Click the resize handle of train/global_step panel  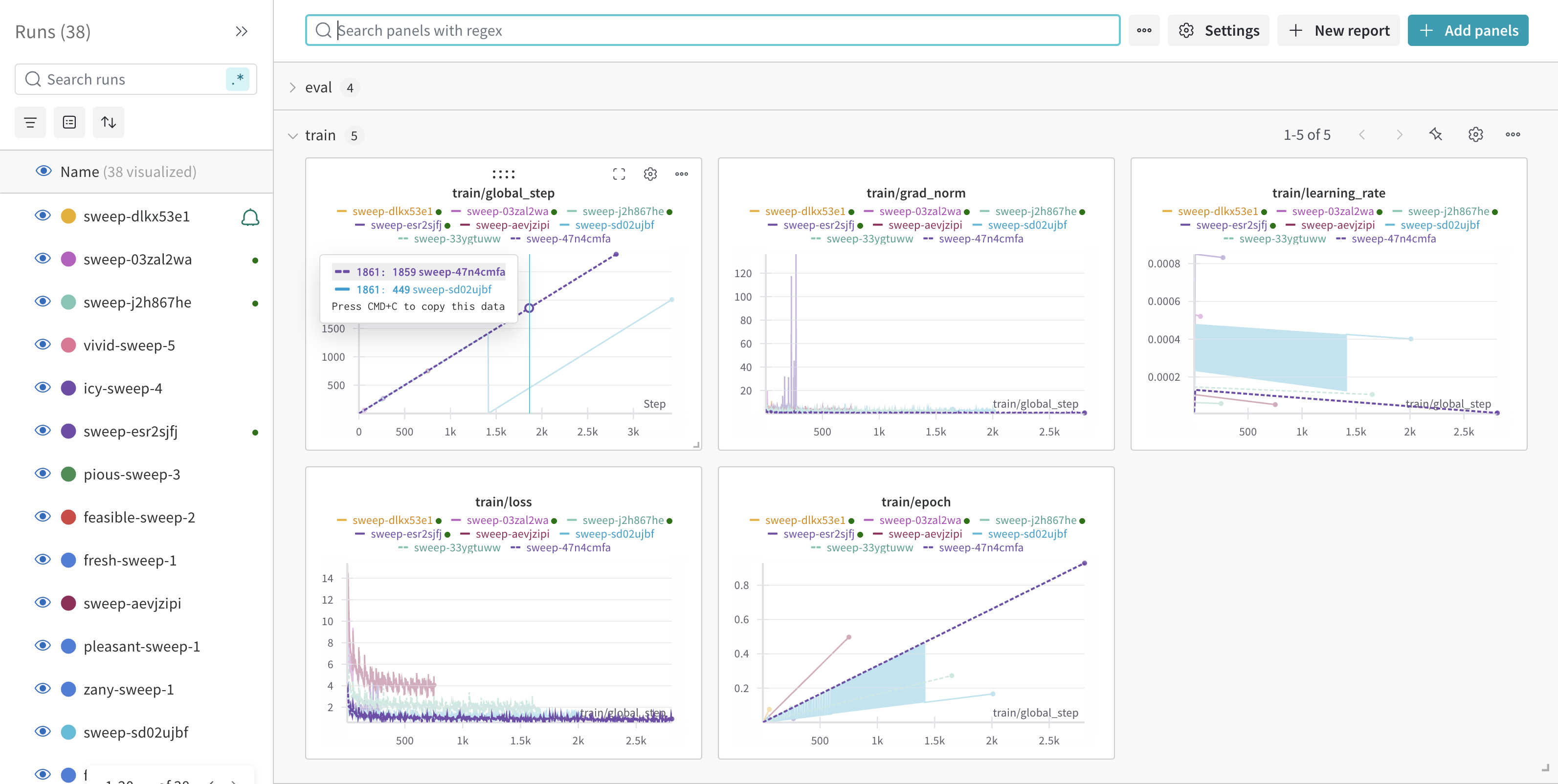point(696,445)
